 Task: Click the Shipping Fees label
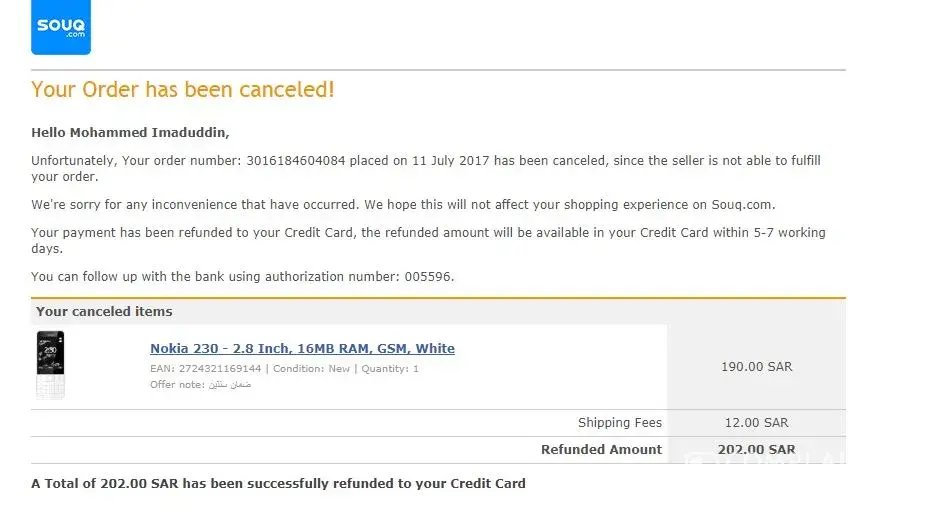click(620, 423)
